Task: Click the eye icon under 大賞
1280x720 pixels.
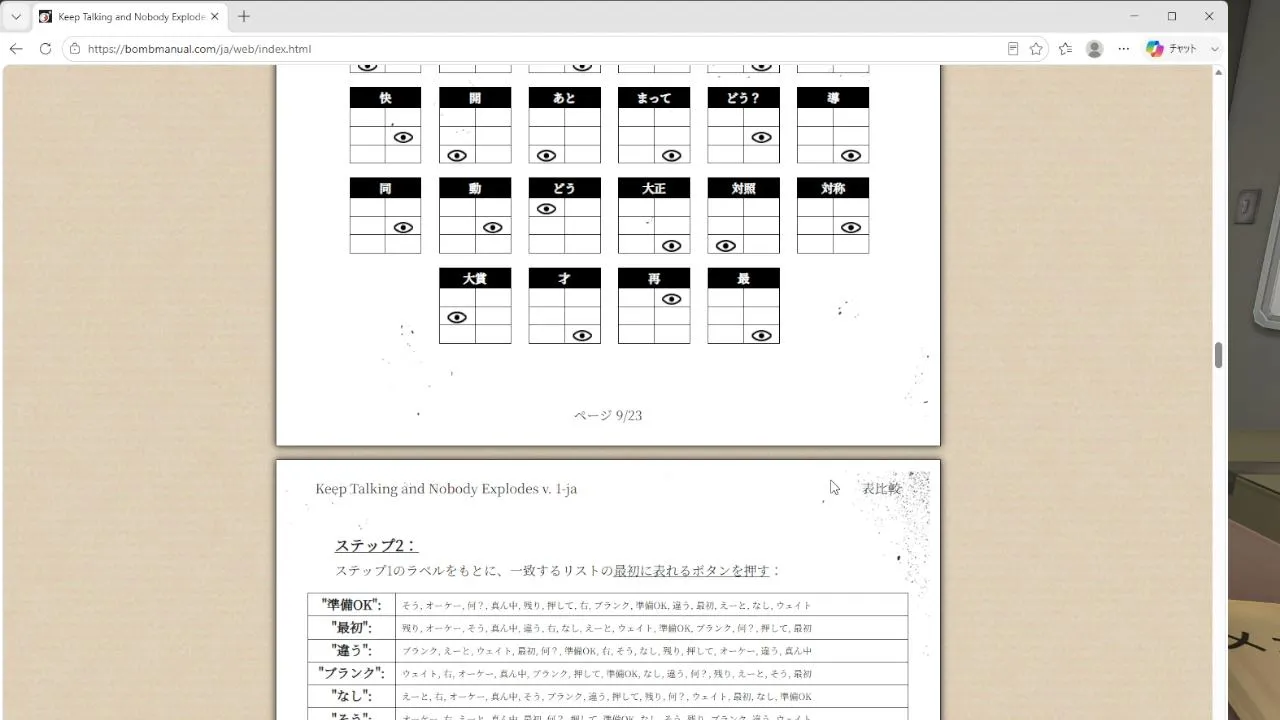Action: 457,317
